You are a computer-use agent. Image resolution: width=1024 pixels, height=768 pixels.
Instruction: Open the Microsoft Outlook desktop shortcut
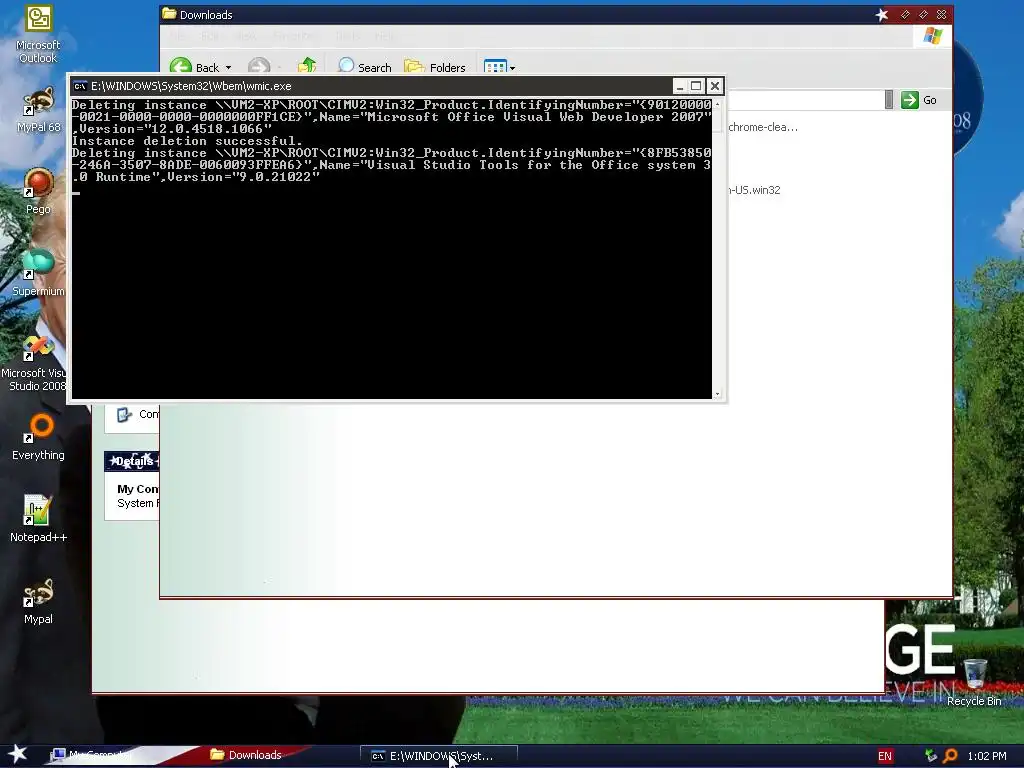pos(38,34)
